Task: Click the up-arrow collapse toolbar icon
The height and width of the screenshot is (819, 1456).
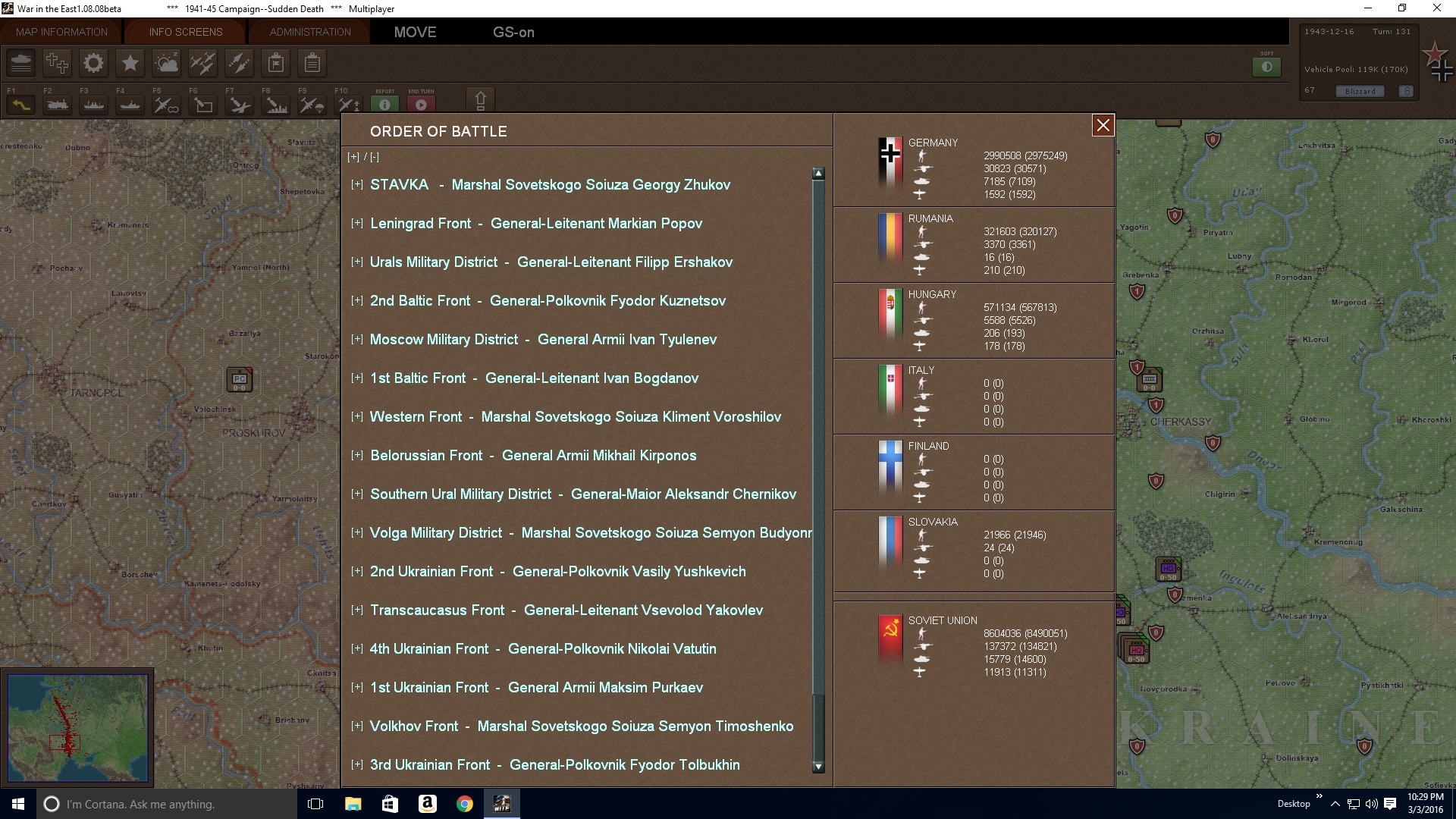Action: [480, 101]
